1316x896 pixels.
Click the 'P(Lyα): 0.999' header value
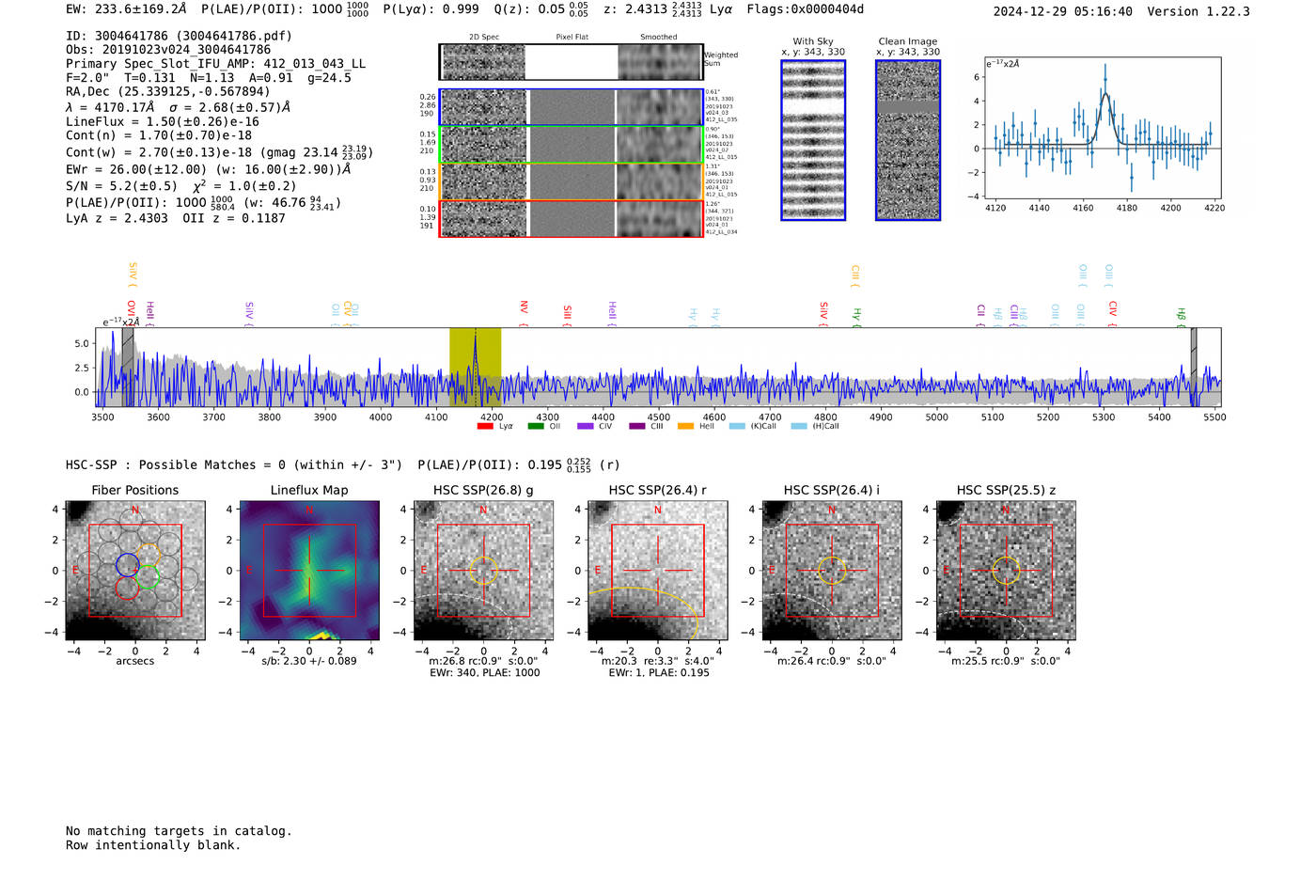coord(431,9)
